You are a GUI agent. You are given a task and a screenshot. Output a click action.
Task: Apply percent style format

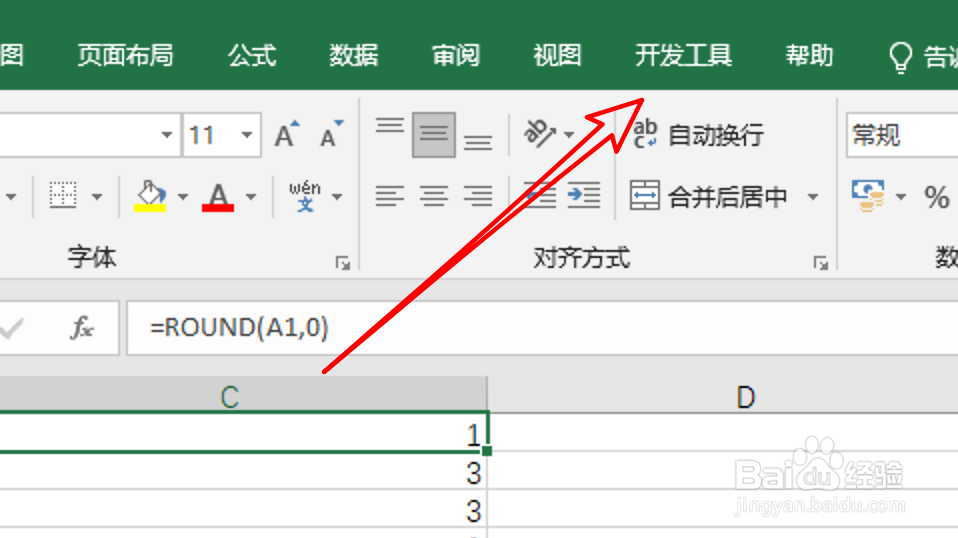(937, 197)
